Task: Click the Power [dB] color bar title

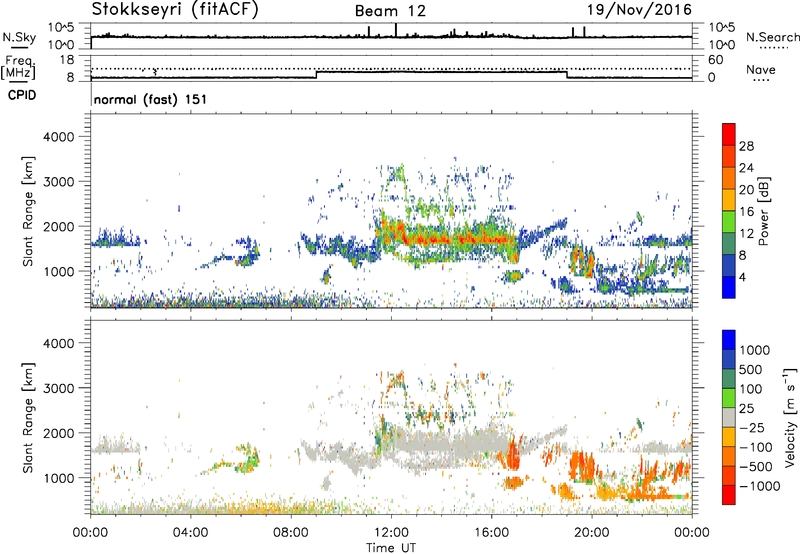Action: pyautogui.click(x=764, y=211)
